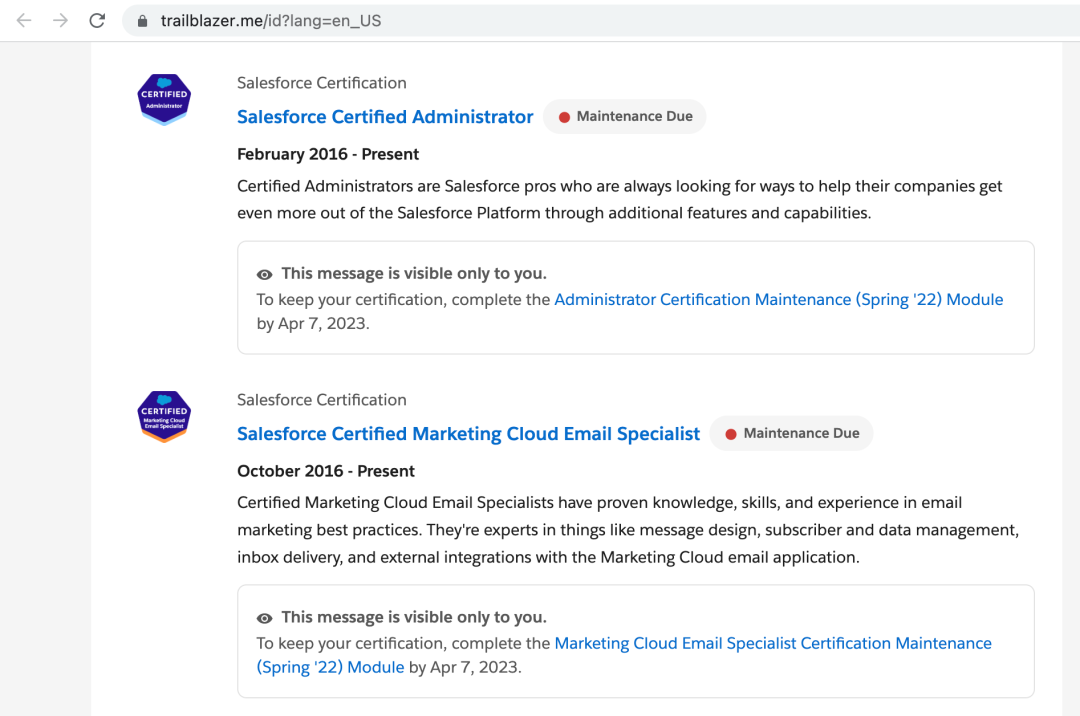
Task: Click 'by Apr 7, 2023.' in Email Specialist message
Action: coord(466,667)
